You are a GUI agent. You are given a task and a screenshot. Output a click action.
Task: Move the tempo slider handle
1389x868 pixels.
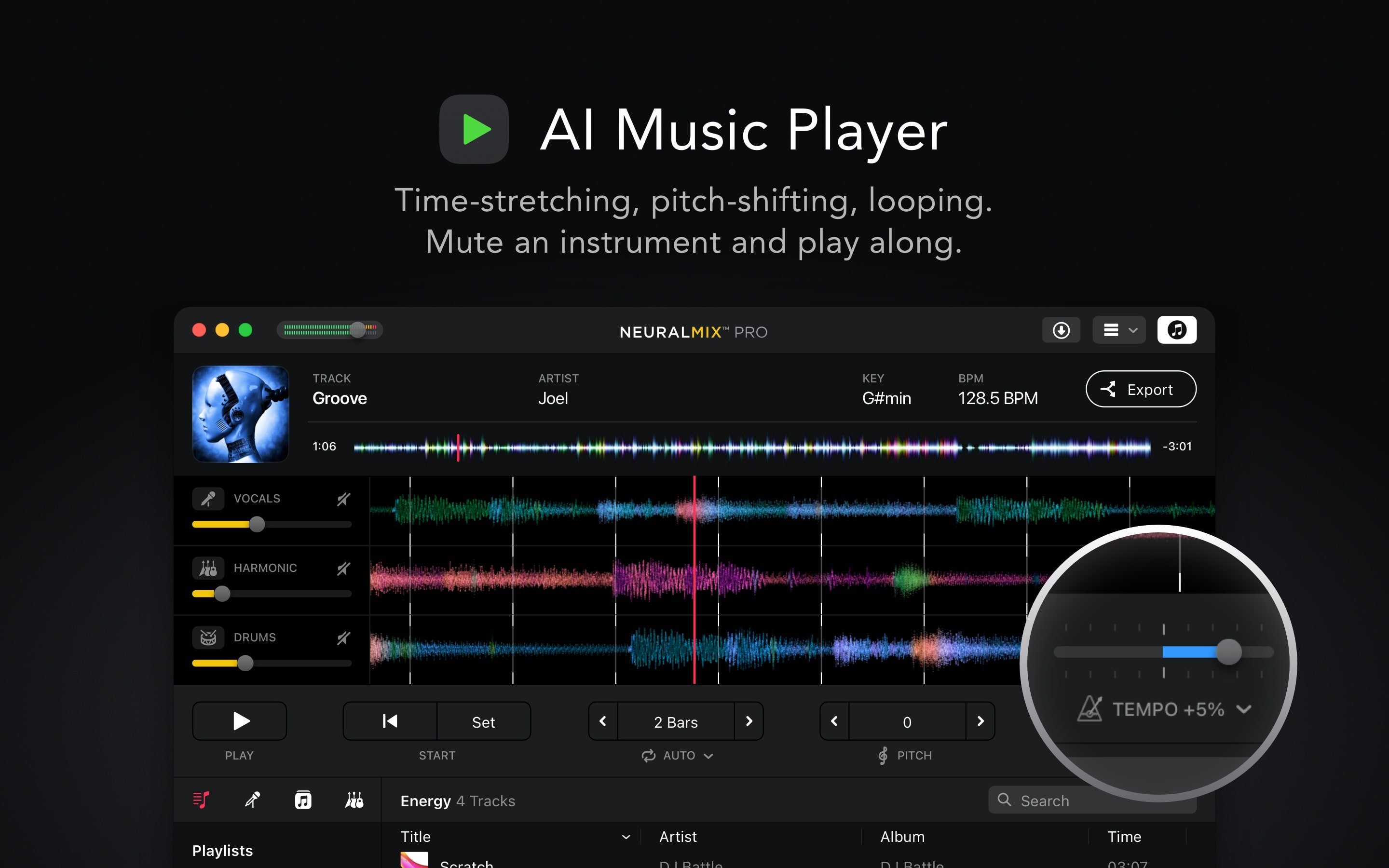(1228, 652)
